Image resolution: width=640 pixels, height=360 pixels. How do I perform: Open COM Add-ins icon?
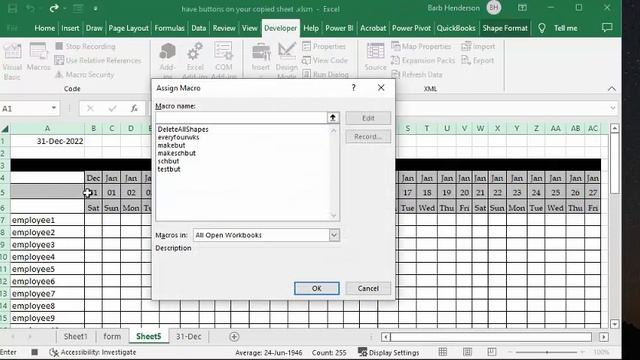pos(224,60)
